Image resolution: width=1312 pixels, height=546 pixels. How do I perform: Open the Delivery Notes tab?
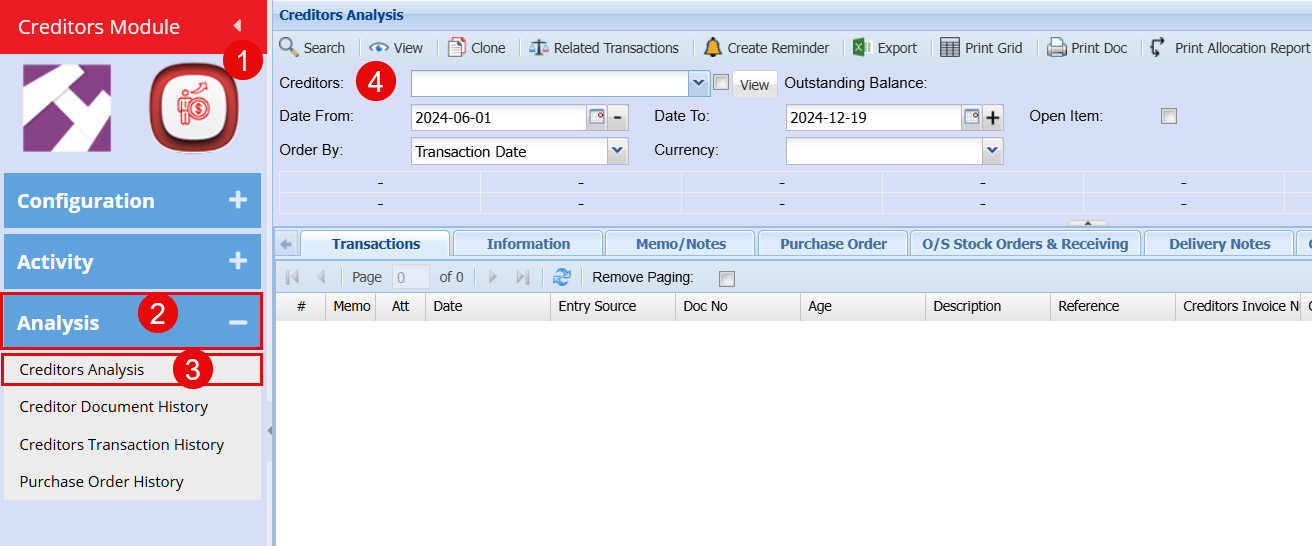pos(1219,244)
